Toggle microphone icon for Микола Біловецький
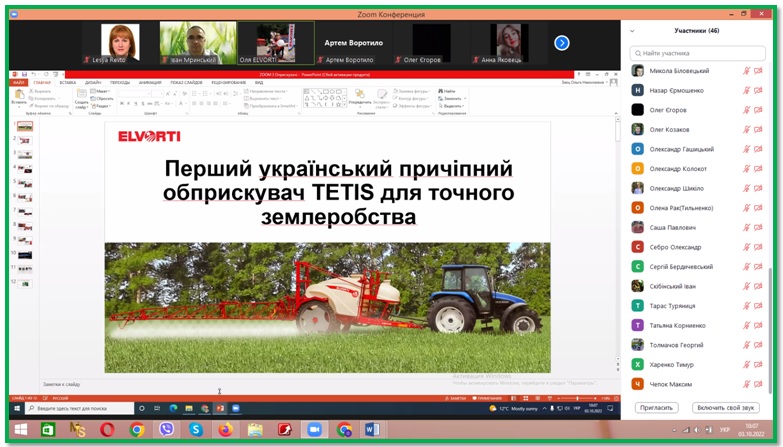This screenshot has width=783, height=447. coord(746,71)
